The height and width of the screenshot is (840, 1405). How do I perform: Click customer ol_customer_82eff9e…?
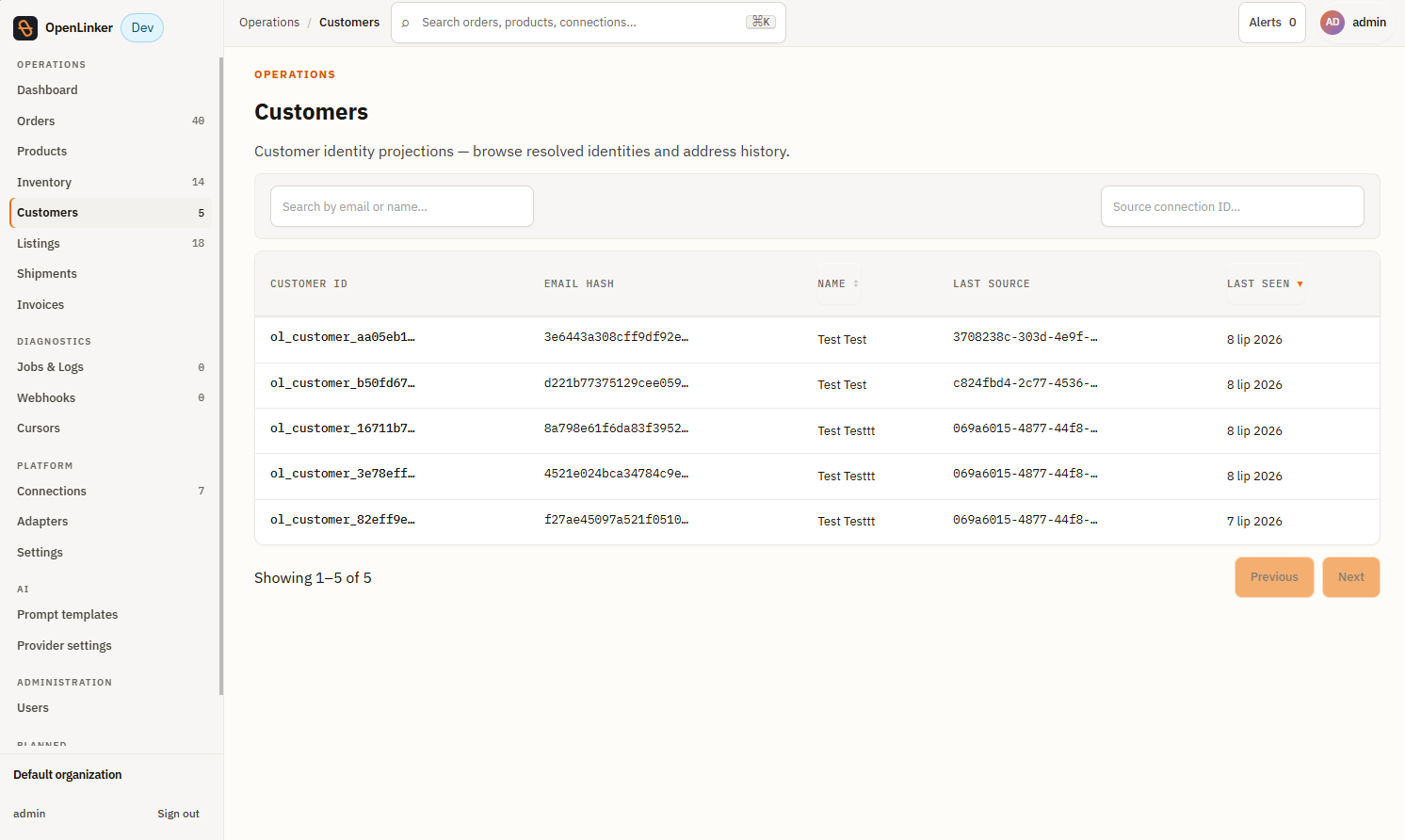343,520
